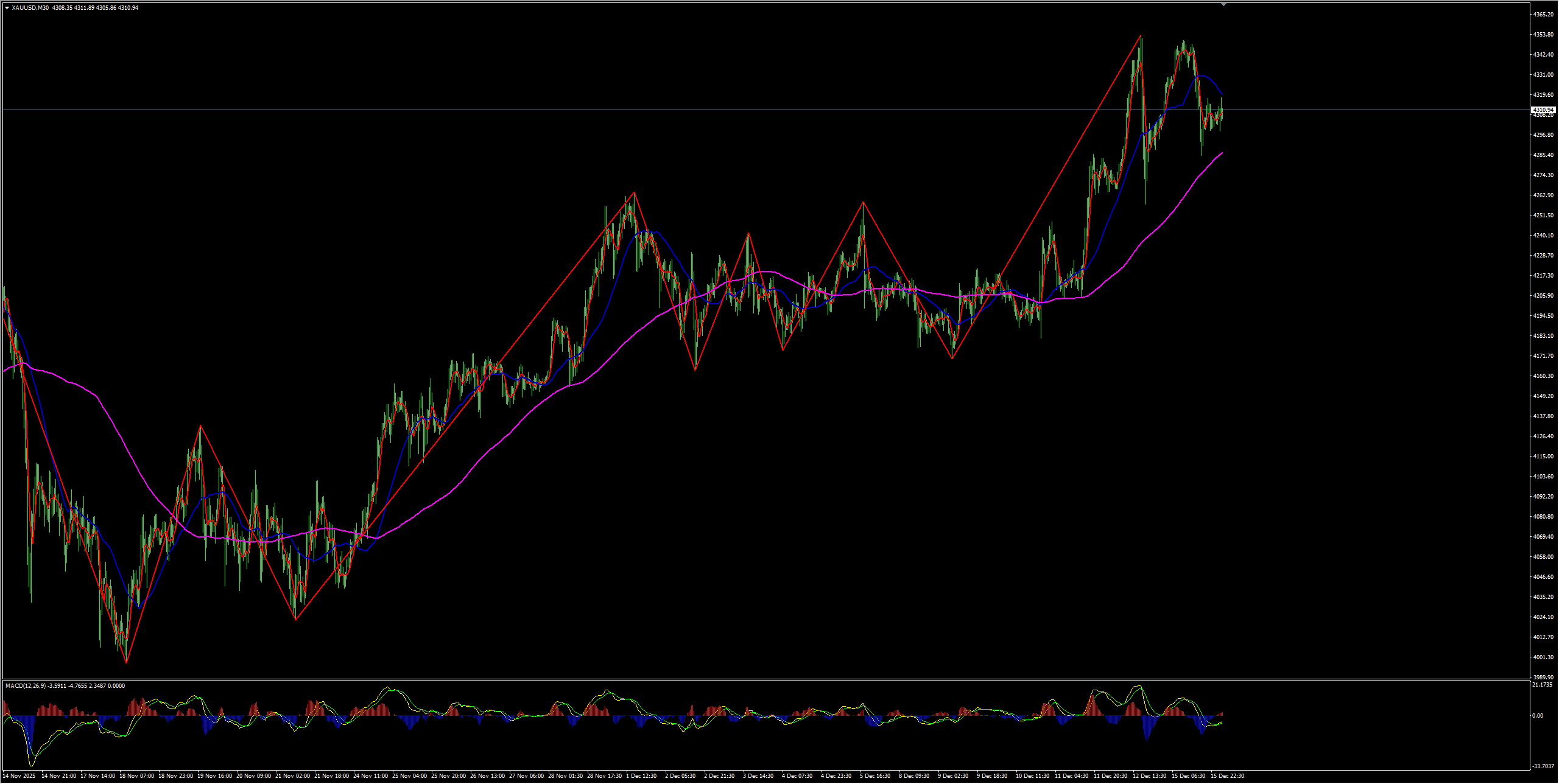Select the 1 Dec 12:30 time axis label
The image size is (1559, 784).
click(x=642, y=776)
